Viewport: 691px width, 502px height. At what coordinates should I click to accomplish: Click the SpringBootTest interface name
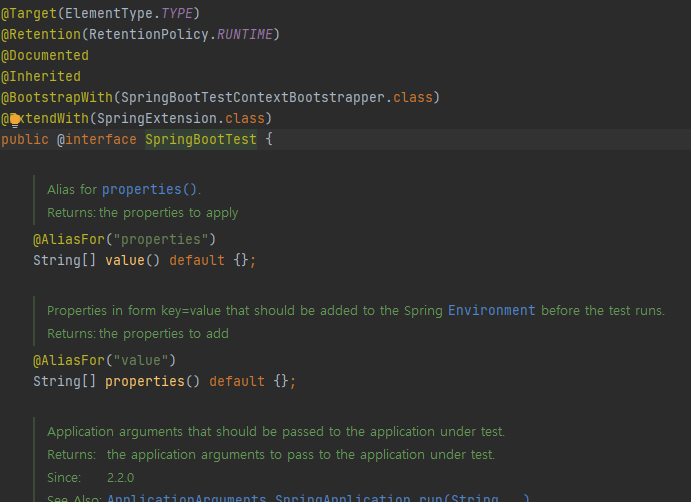pos(201,139)
